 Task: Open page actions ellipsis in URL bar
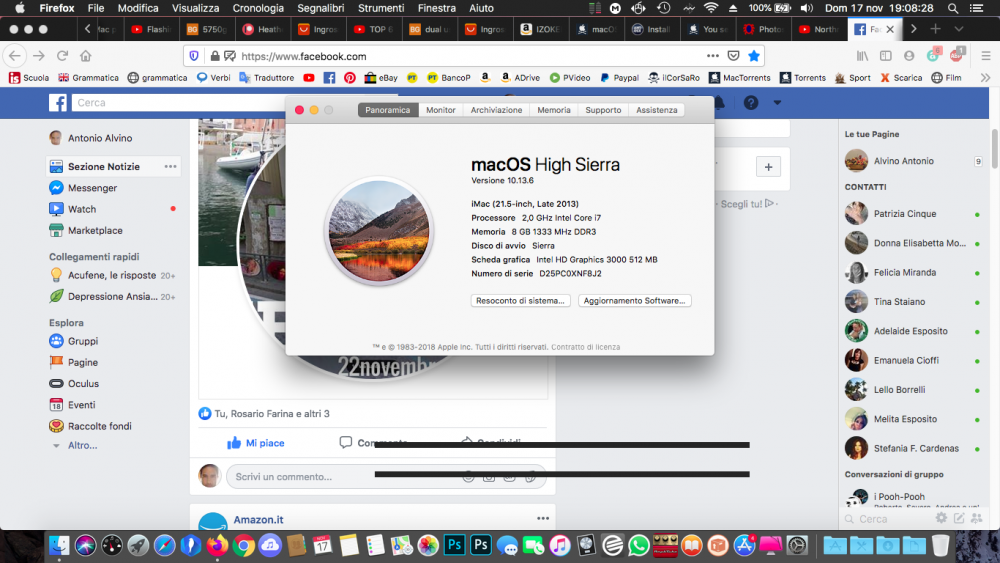713,56
